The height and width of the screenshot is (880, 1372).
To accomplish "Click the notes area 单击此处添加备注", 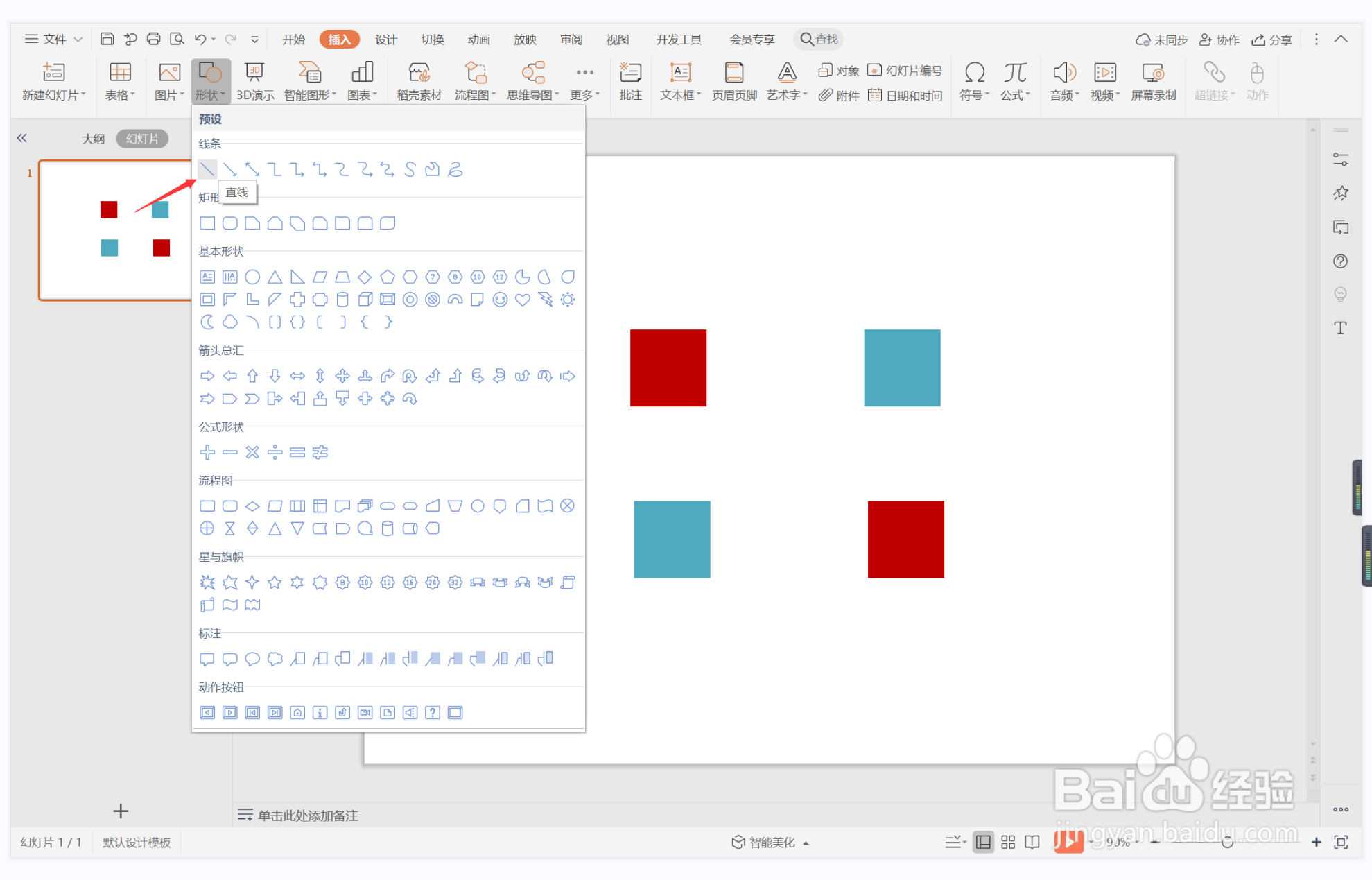I will (308, 816).
